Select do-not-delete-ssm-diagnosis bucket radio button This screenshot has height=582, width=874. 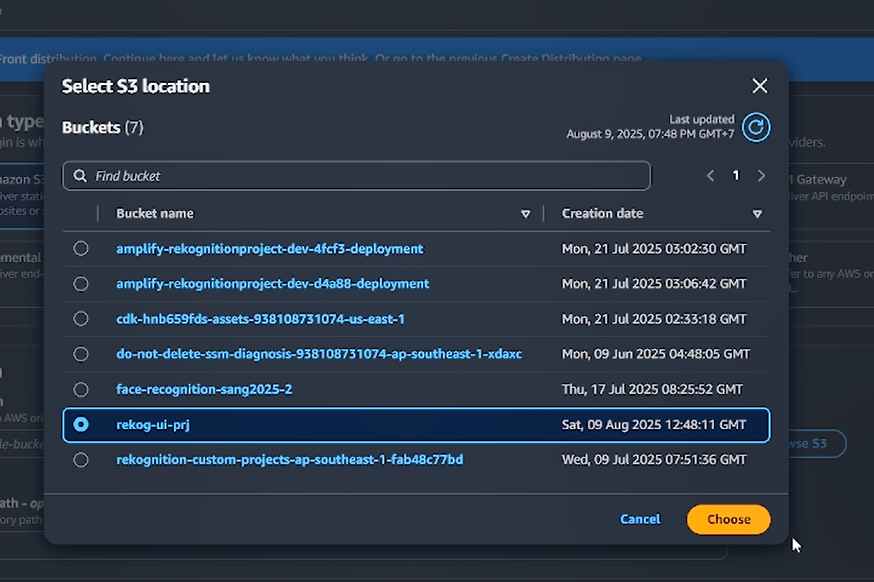coord(81,354)
